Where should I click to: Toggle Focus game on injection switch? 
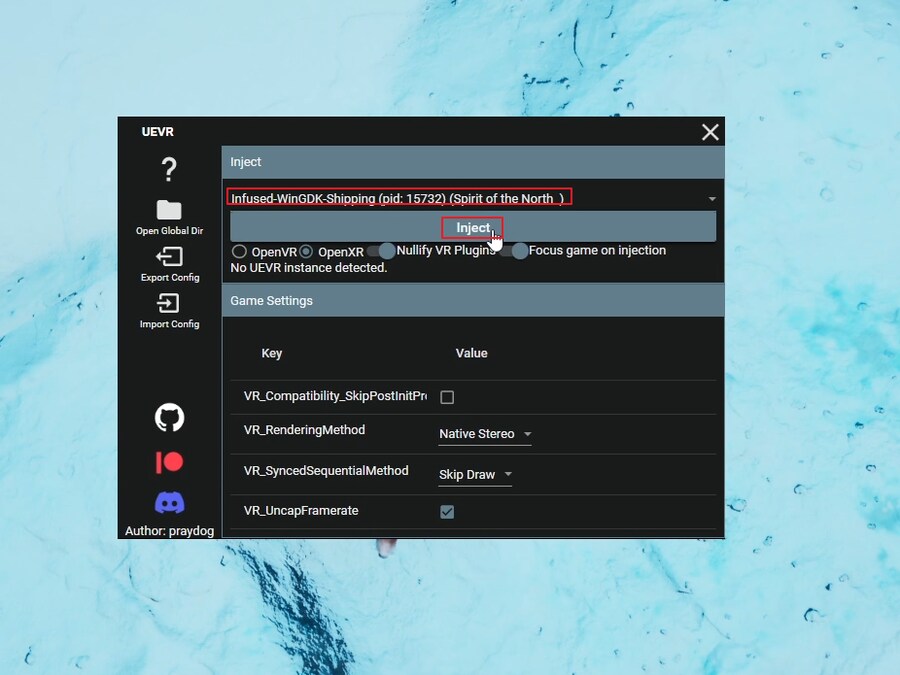pos(514,251)
